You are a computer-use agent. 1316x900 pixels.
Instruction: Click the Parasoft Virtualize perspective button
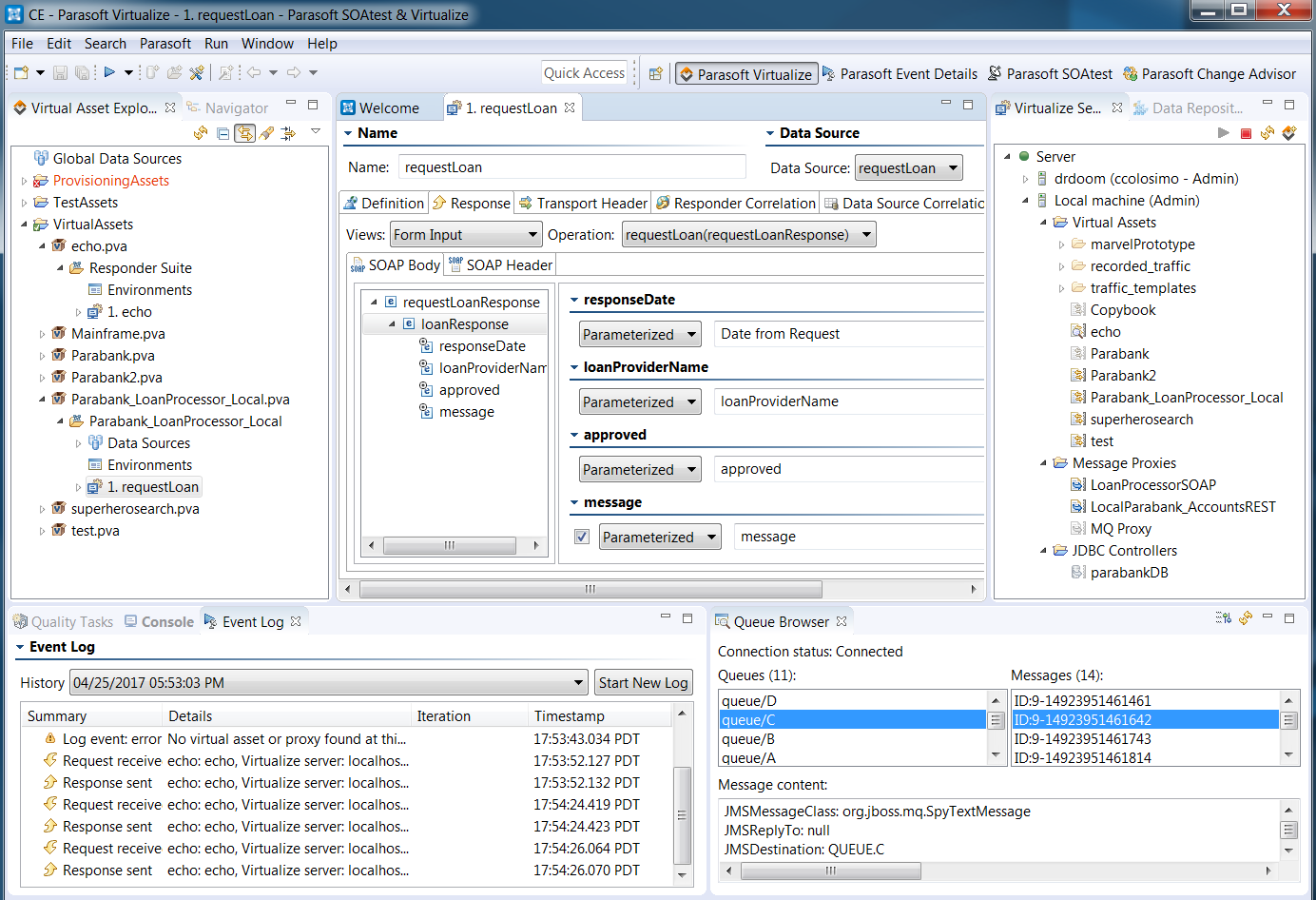745,74
